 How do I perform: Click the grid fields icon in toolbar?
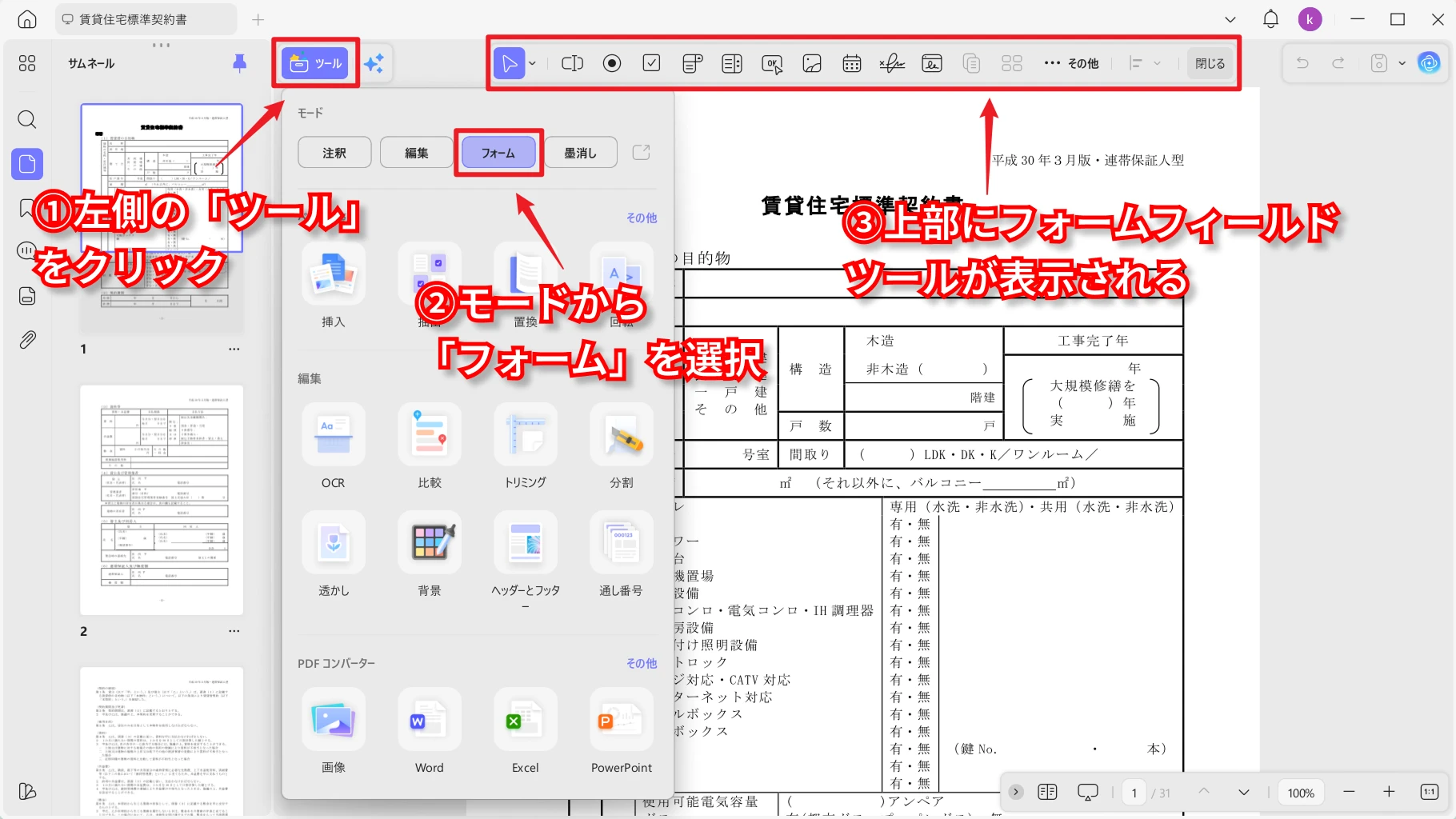(x=1012, y=63)
